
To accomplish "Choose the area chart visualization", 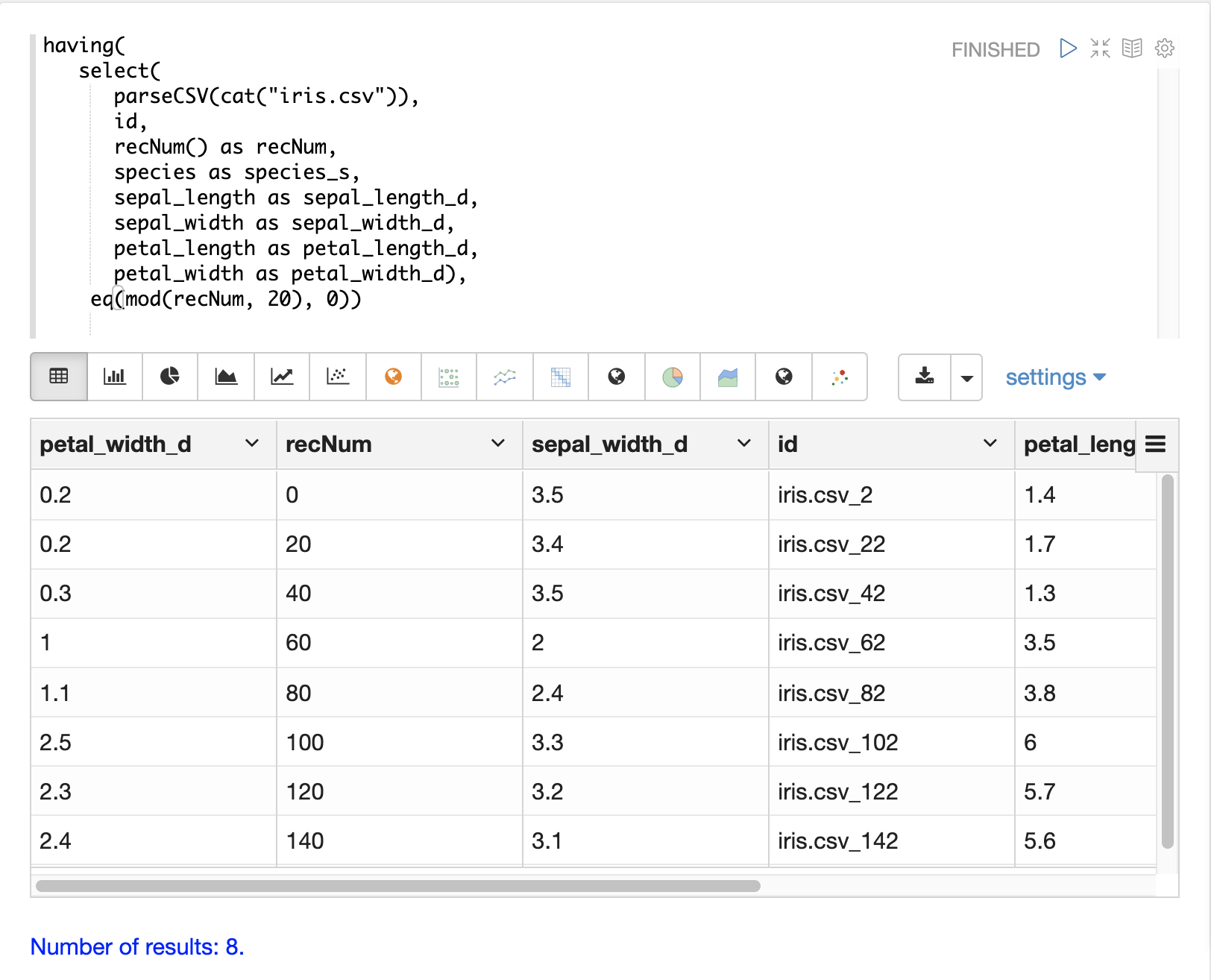I will click(x=226, y=377).
